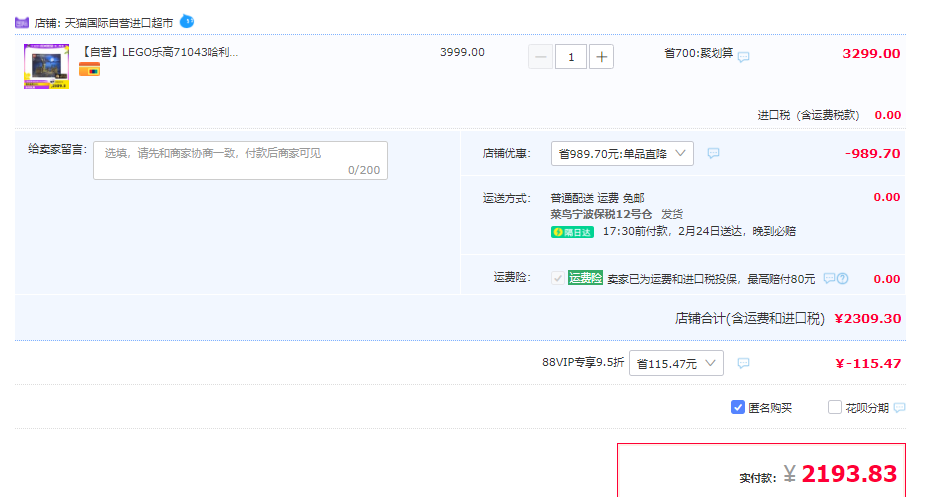Open the 店铺优惠 省989.70元 dropdown
Screen dimensions: 935x497
coord(622,153)
